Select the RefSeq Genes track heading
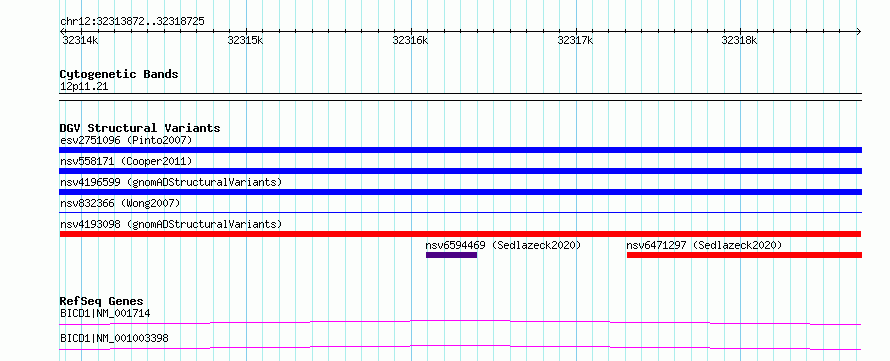The width and height of the screenshot is (890, 361). click(x=102, y=301)
